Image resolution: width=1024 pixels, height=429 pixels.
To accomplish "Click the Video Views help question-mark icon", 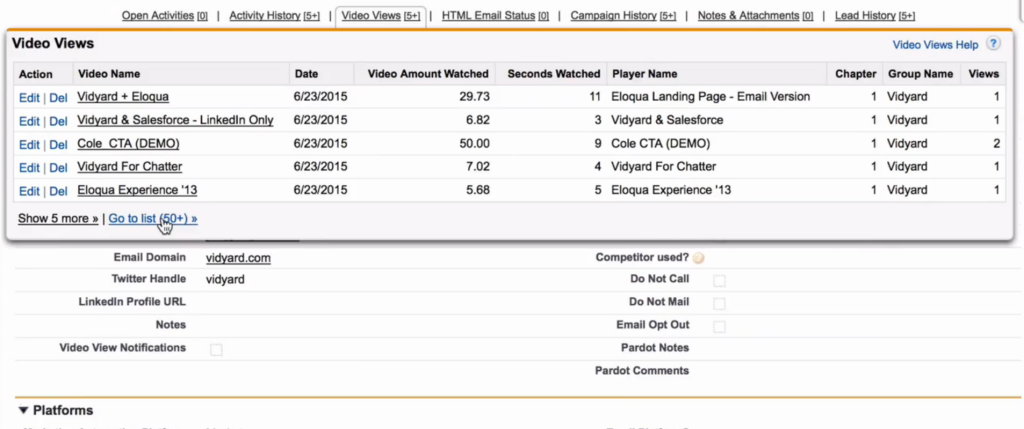I will 993,44.
